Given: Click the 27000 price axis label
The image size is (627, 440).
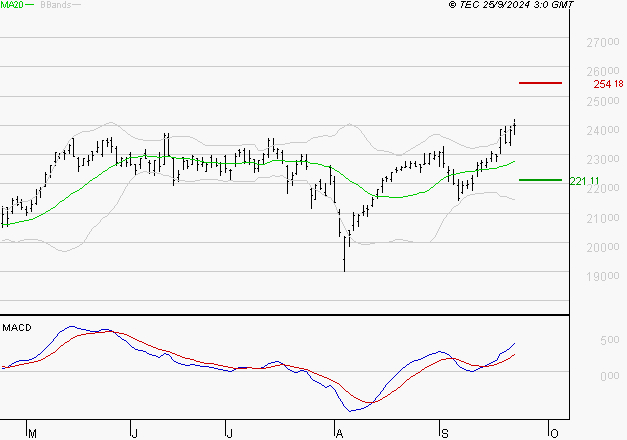Looking at the screenshot, I should click(603, 42).
